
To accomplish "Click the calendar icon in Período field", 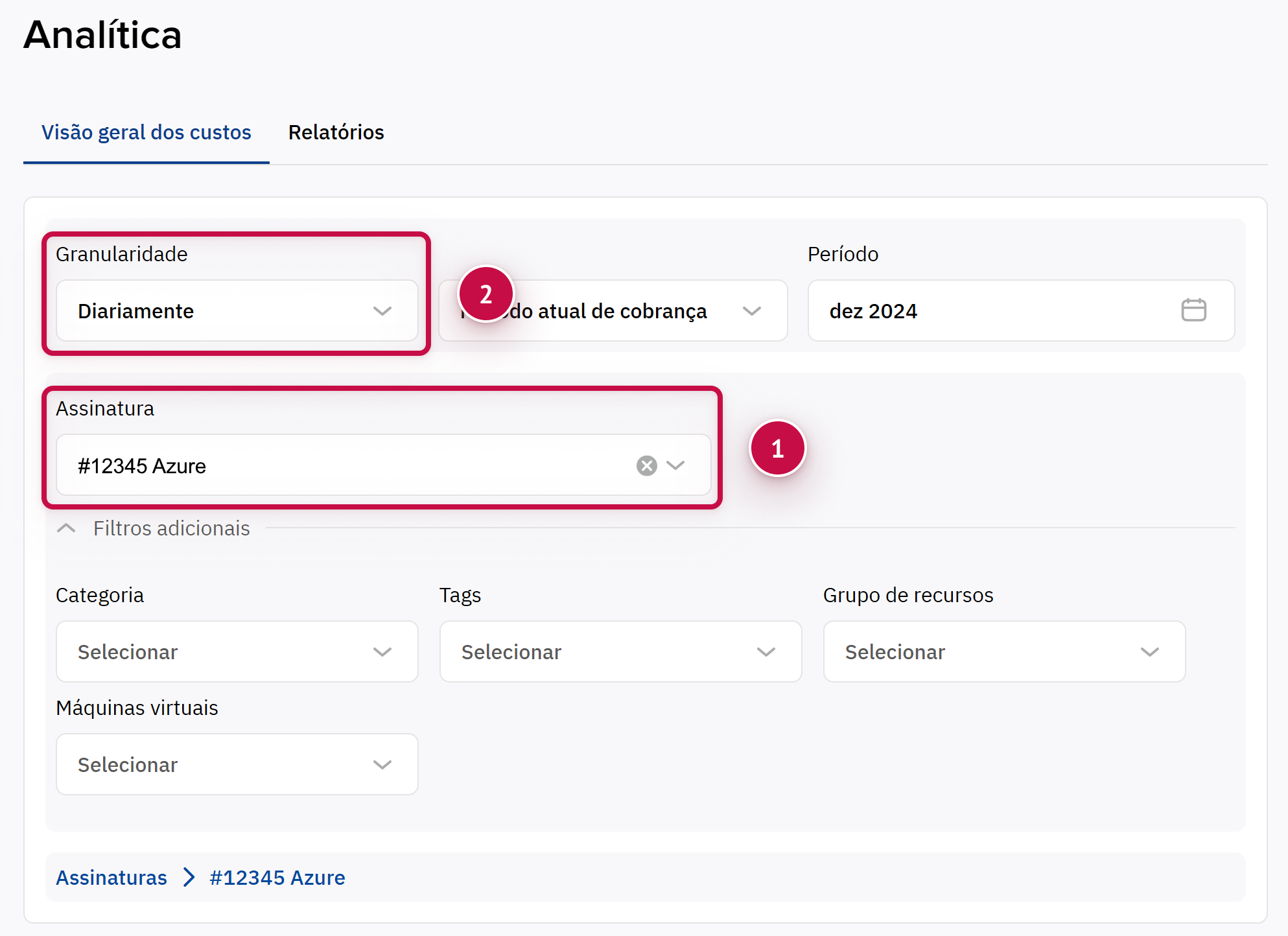I will pyautogui.click(x=1193, y=310).
